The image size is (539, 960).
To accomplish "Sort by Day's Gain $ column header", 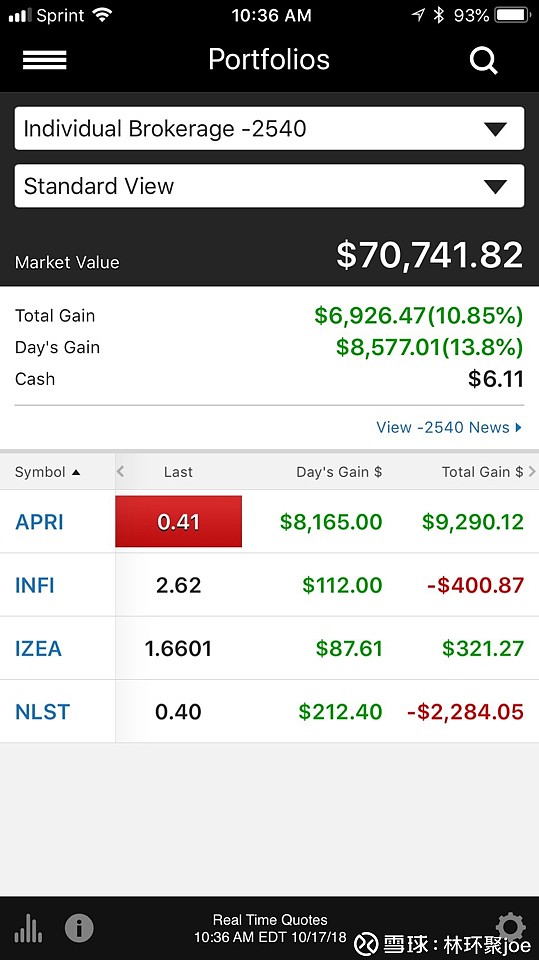I will (339, 472).
